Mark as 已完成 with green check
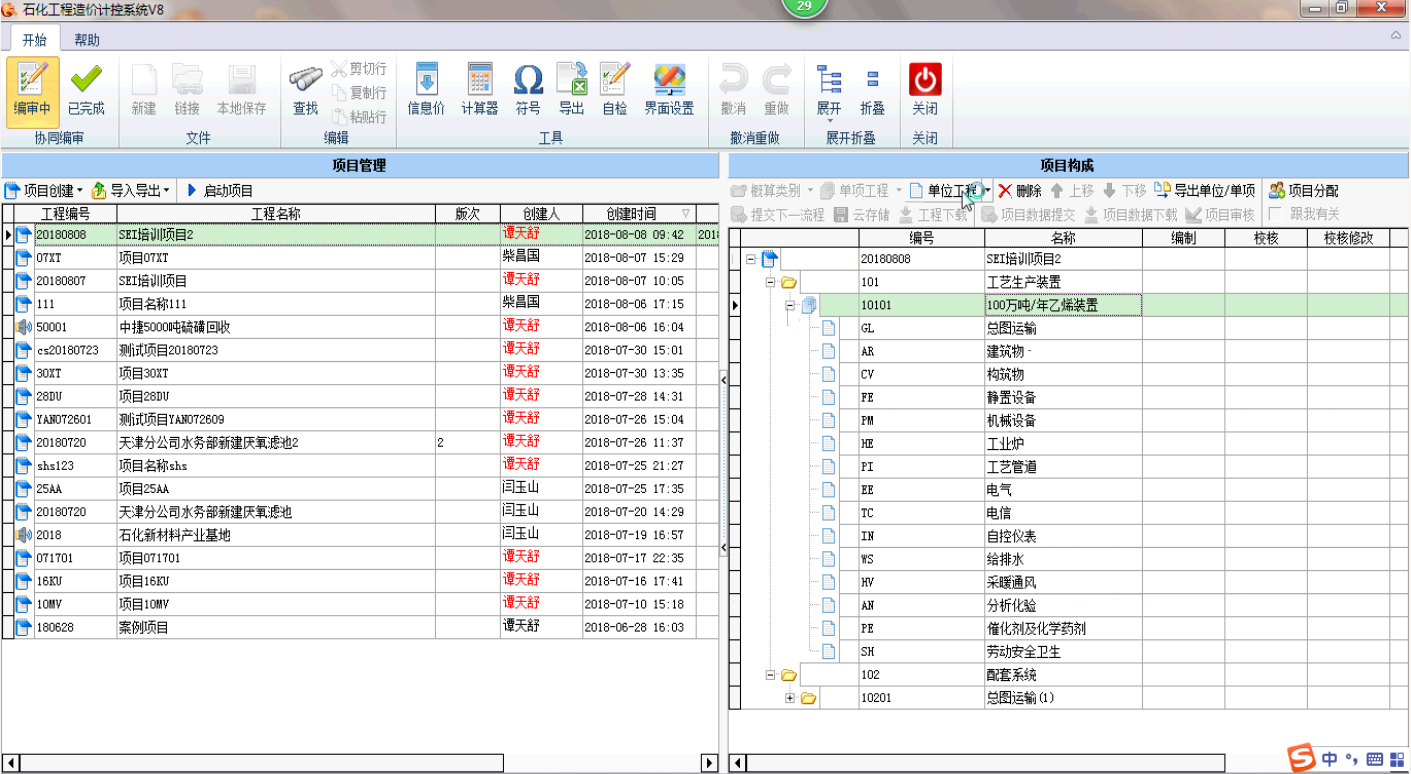1411x774 pixels. point(86,90)
